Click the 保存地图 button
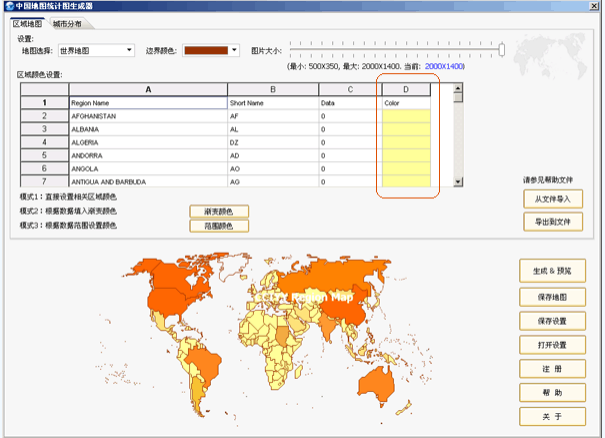The height and width of the screenshot is (438, 605). pos(552,297)
